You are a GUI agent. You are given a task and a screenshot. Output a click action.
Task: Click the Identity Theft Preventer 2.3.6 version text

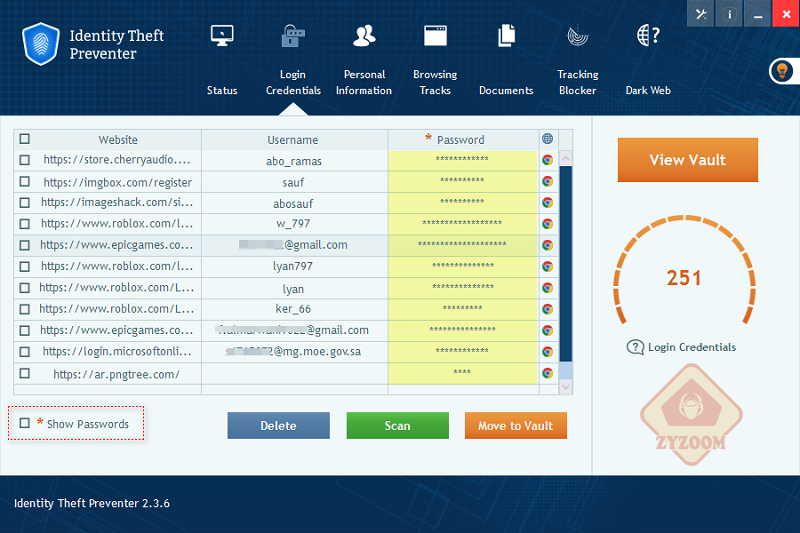point(92,503)
